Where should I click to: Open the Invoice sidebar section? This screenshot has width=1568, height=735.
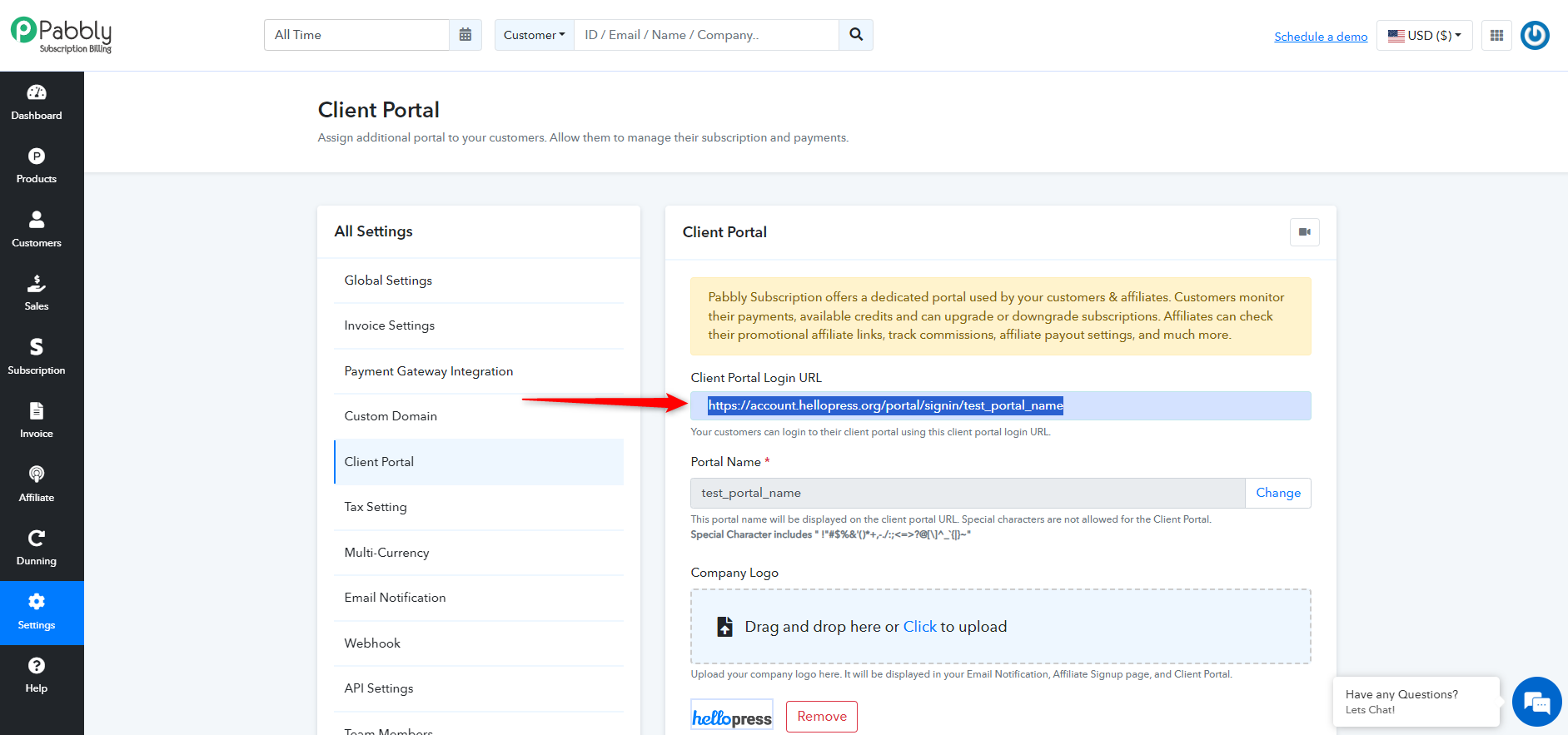tap(37, 420)
